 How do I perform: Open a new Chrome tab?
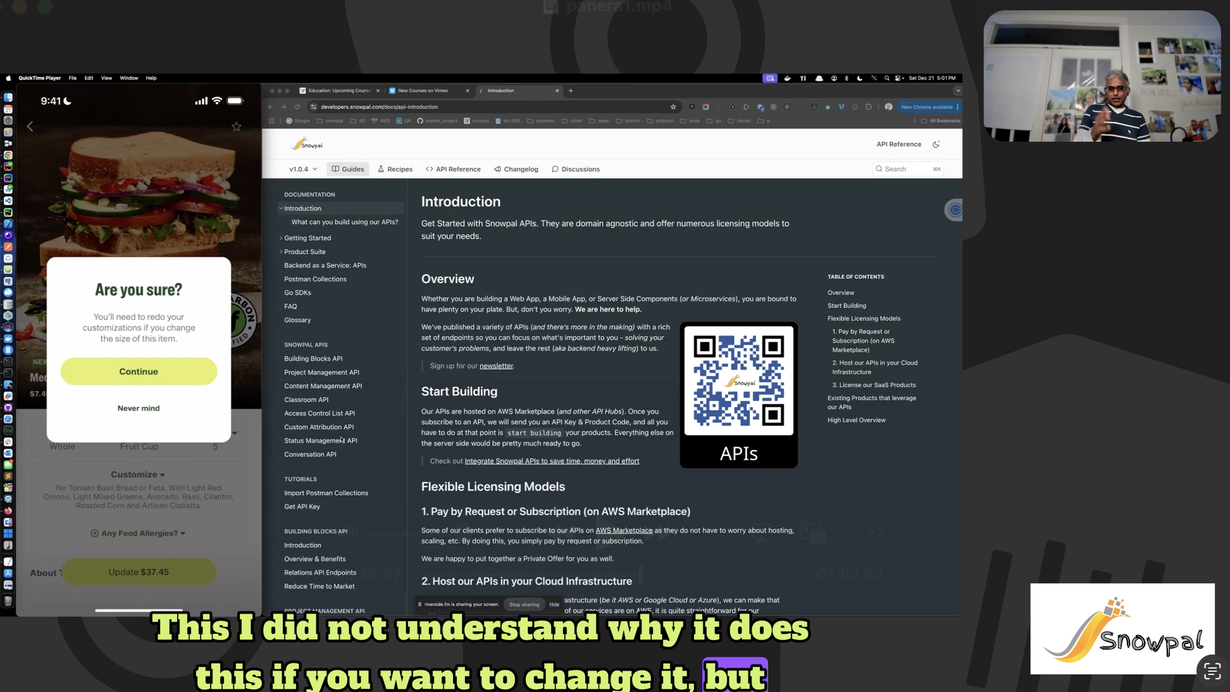pos(571,90)
